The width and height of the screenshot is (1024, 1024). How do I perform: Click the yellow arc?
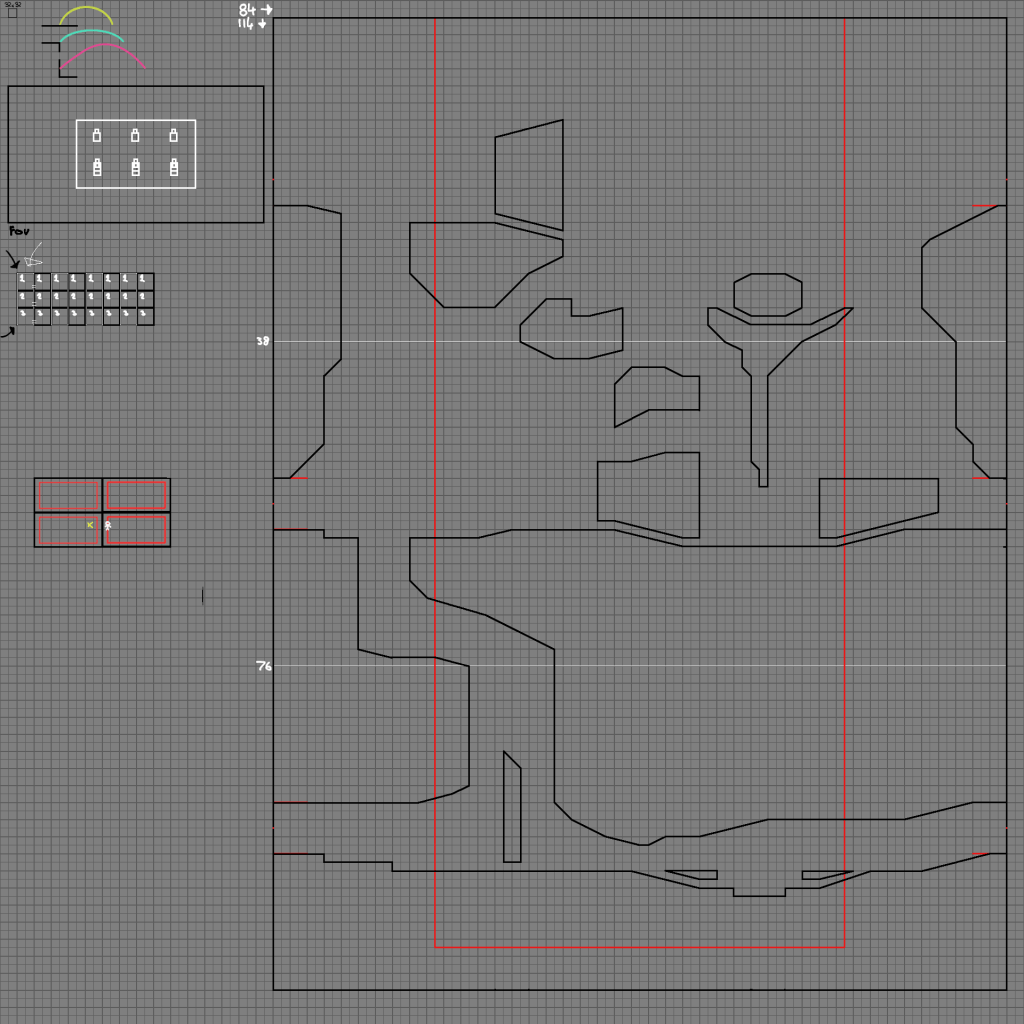point(86,12)
